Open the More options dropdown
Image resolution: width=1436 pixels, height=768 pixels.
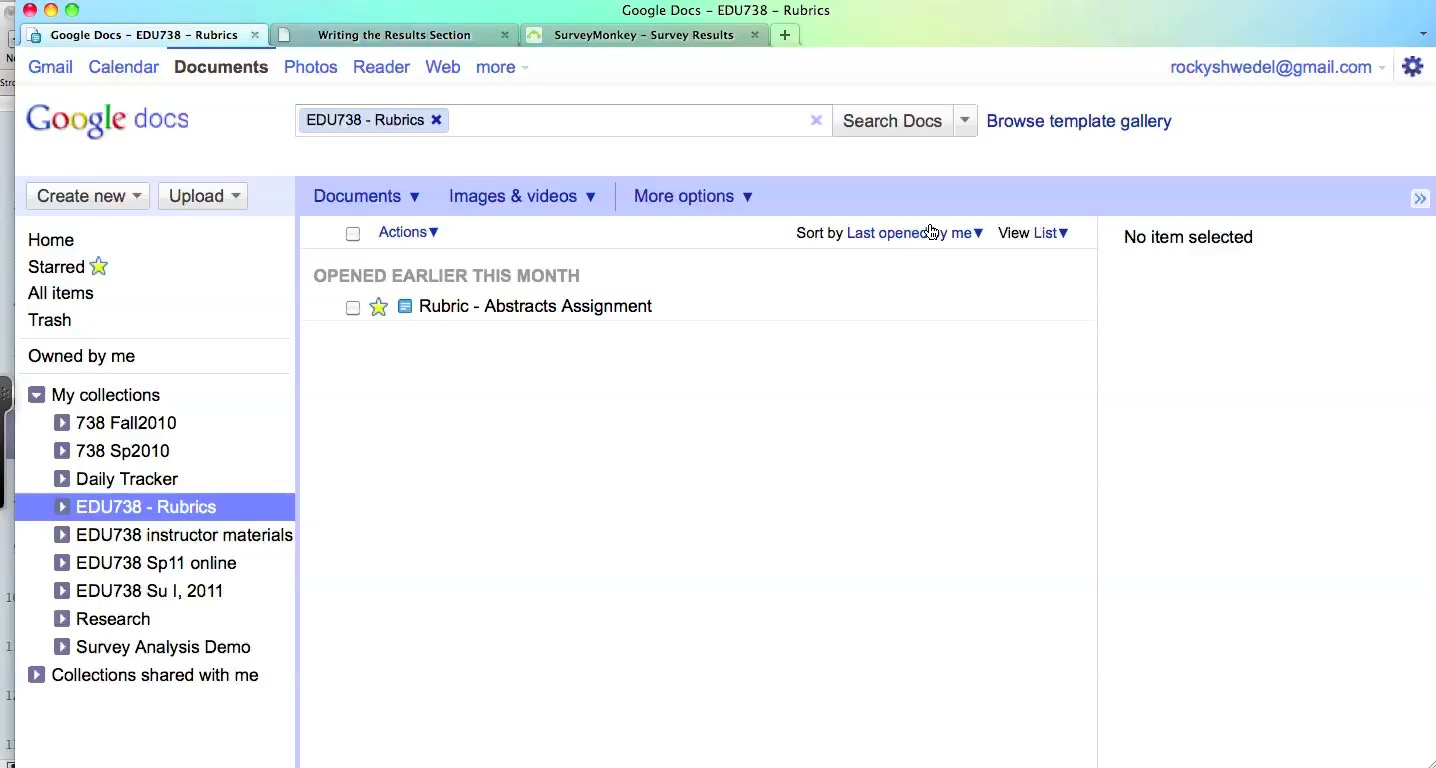(693, 196)
